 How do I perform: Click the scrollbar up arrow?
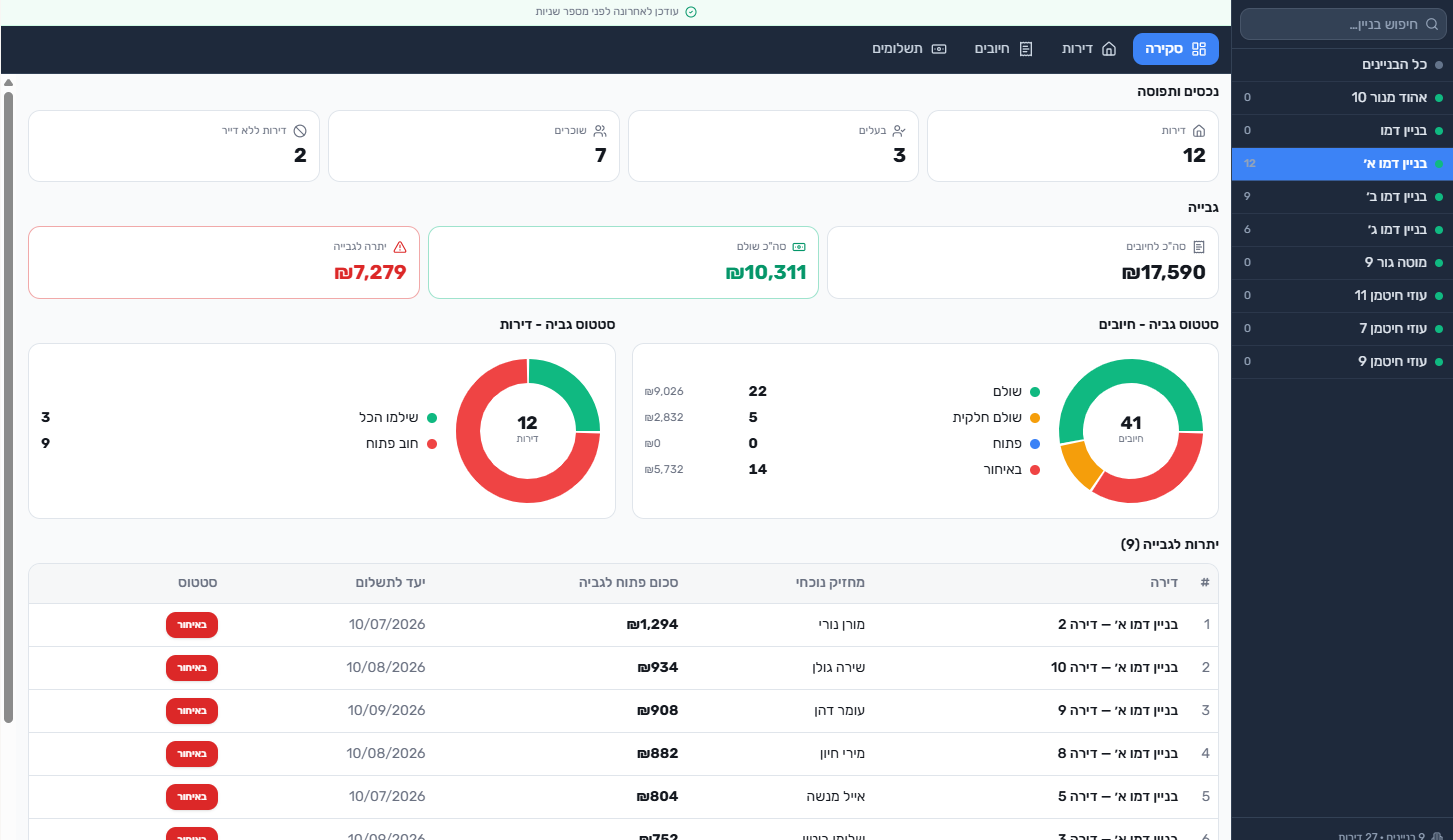[9, 82]
